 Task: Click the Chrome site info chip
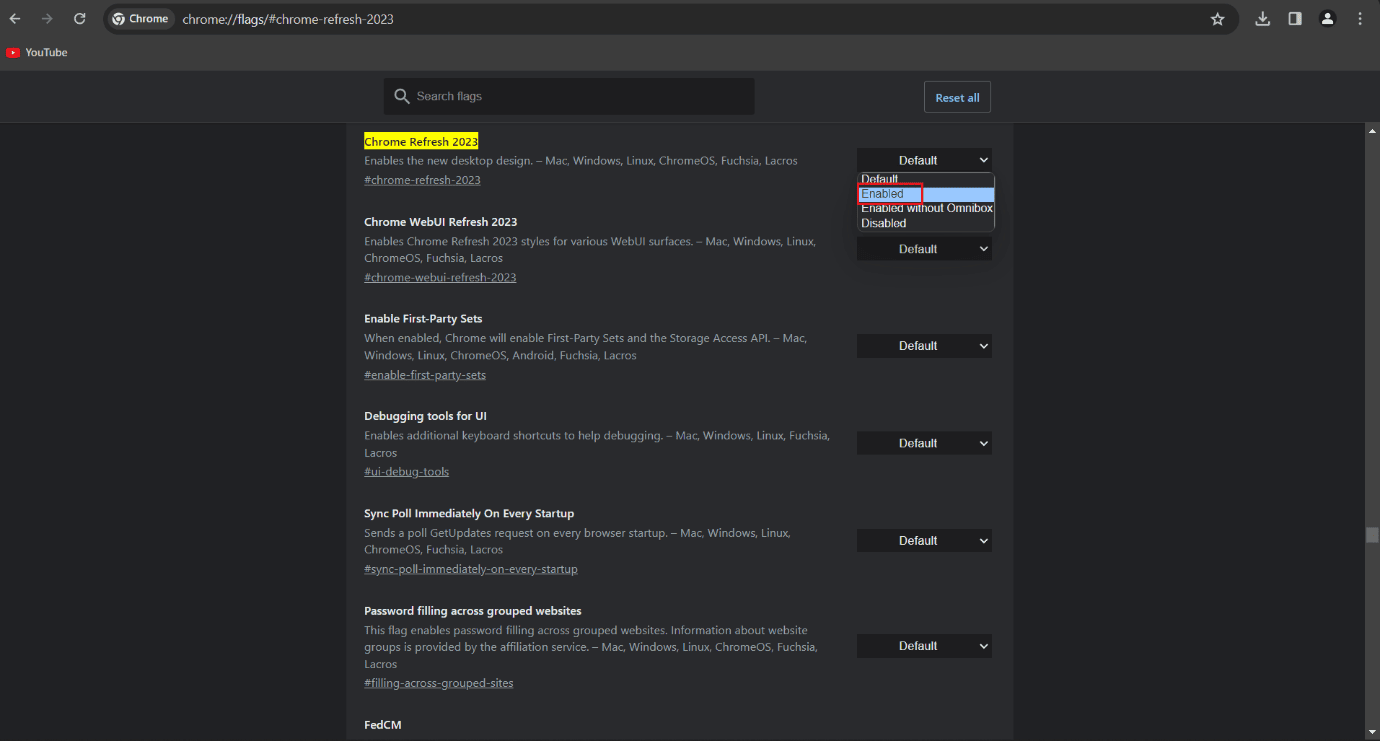pos(140,19)
